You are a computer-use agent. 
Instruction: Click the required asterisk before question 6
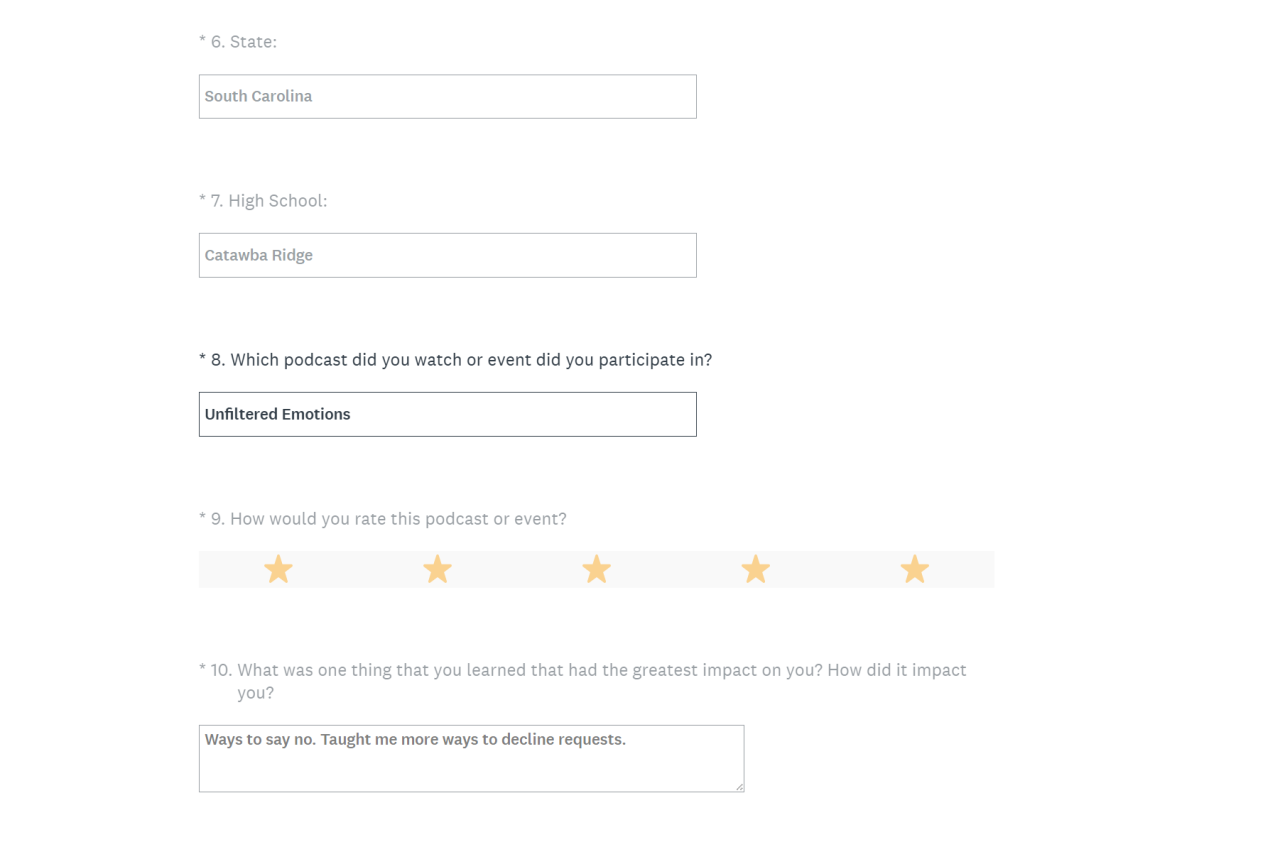pos(202,41)
